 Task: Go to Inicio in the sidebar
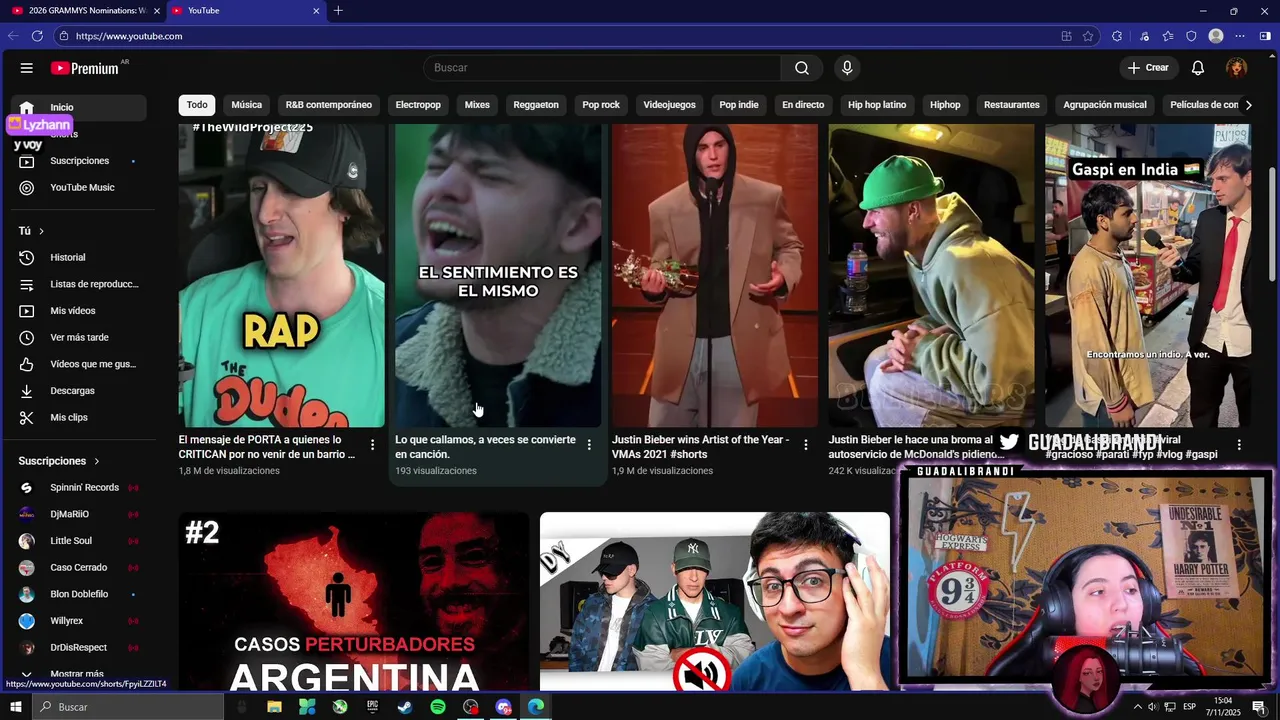click(x=80, y=107)
